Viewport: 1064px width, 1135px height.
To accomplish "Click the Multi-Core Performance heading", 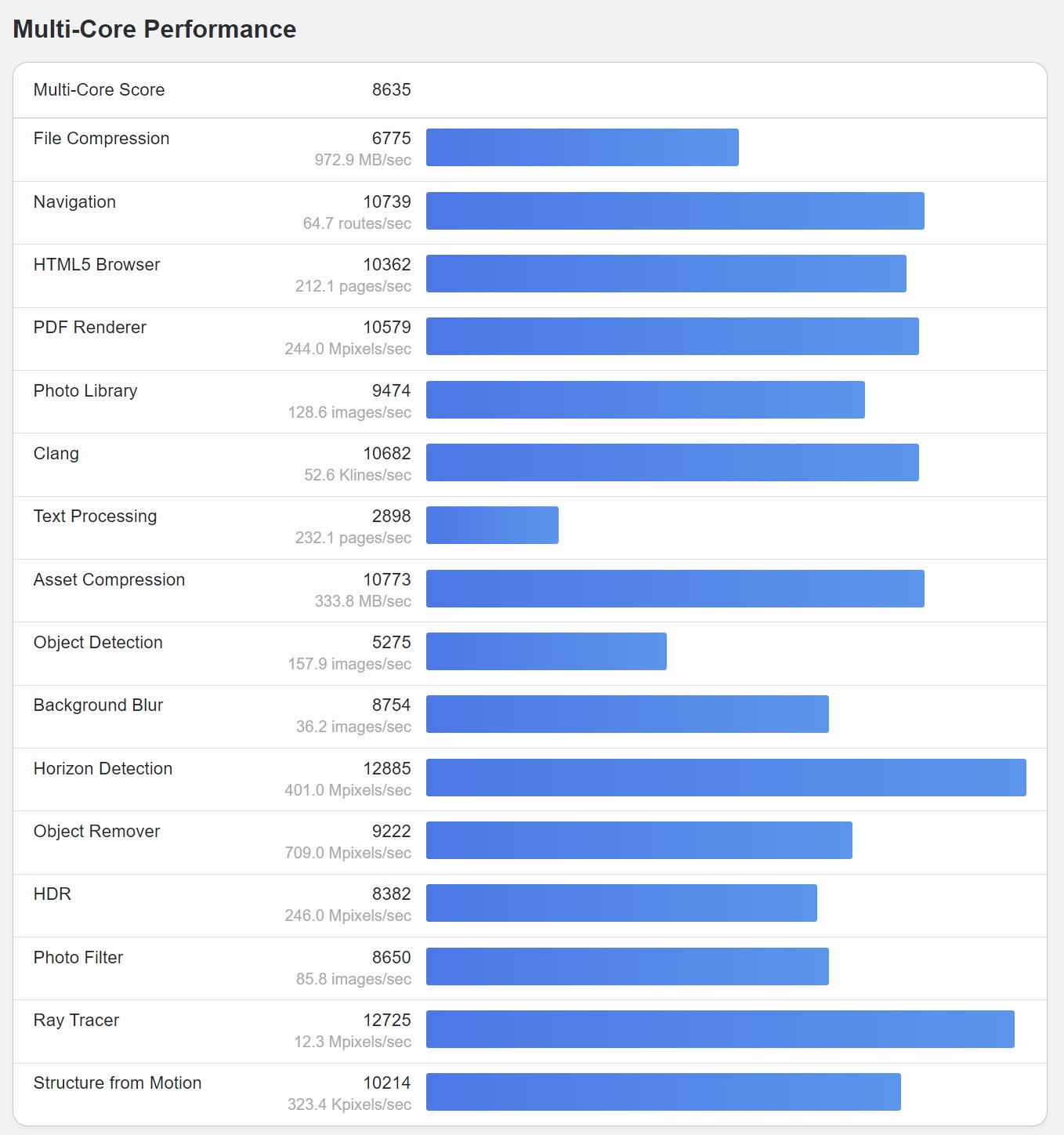I will [x=154, y=29].
